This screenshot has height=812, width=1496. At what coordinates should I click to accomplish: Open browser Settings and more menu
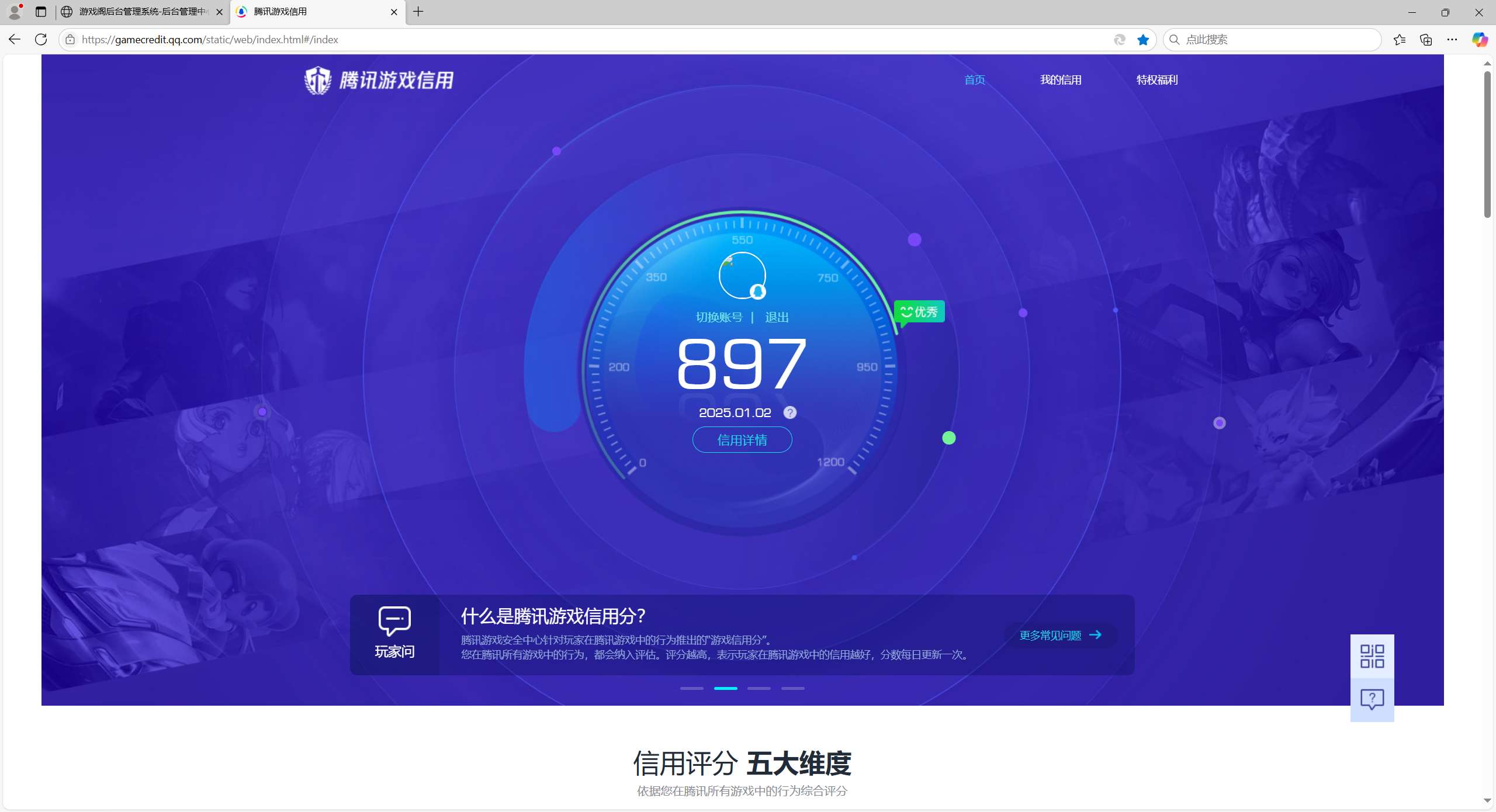tap(1452, 39)
